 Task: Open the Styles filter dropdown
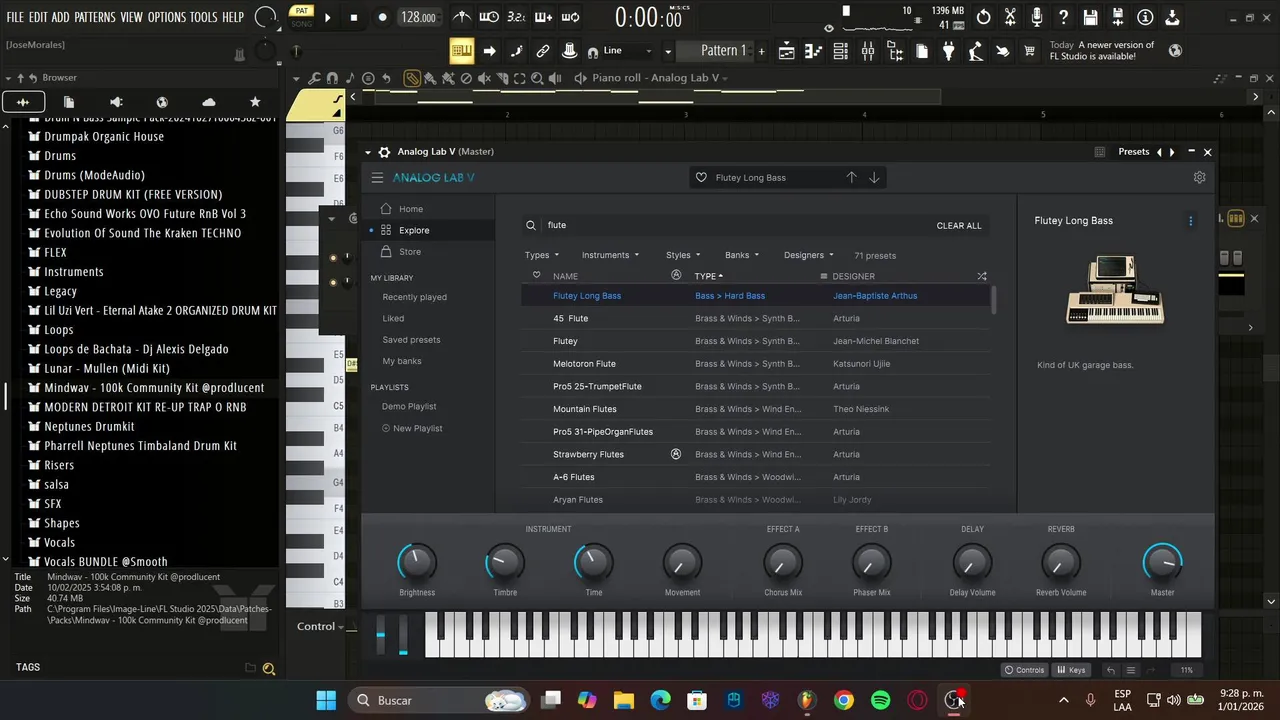click(x=683, y=255)
